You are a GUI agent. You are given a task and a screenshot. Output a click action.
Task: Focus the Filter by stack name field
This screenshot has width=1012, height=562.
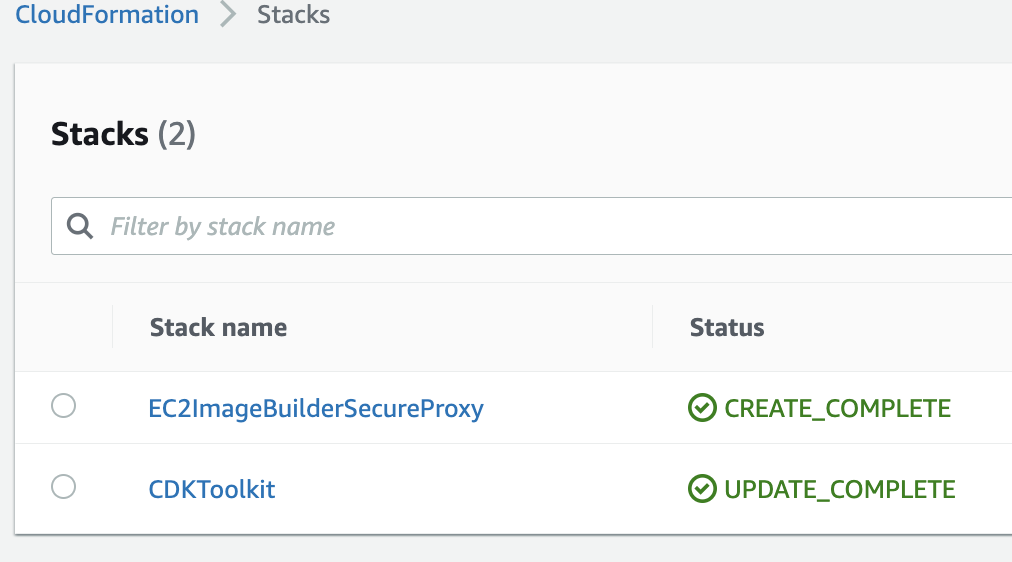point(532,226)
